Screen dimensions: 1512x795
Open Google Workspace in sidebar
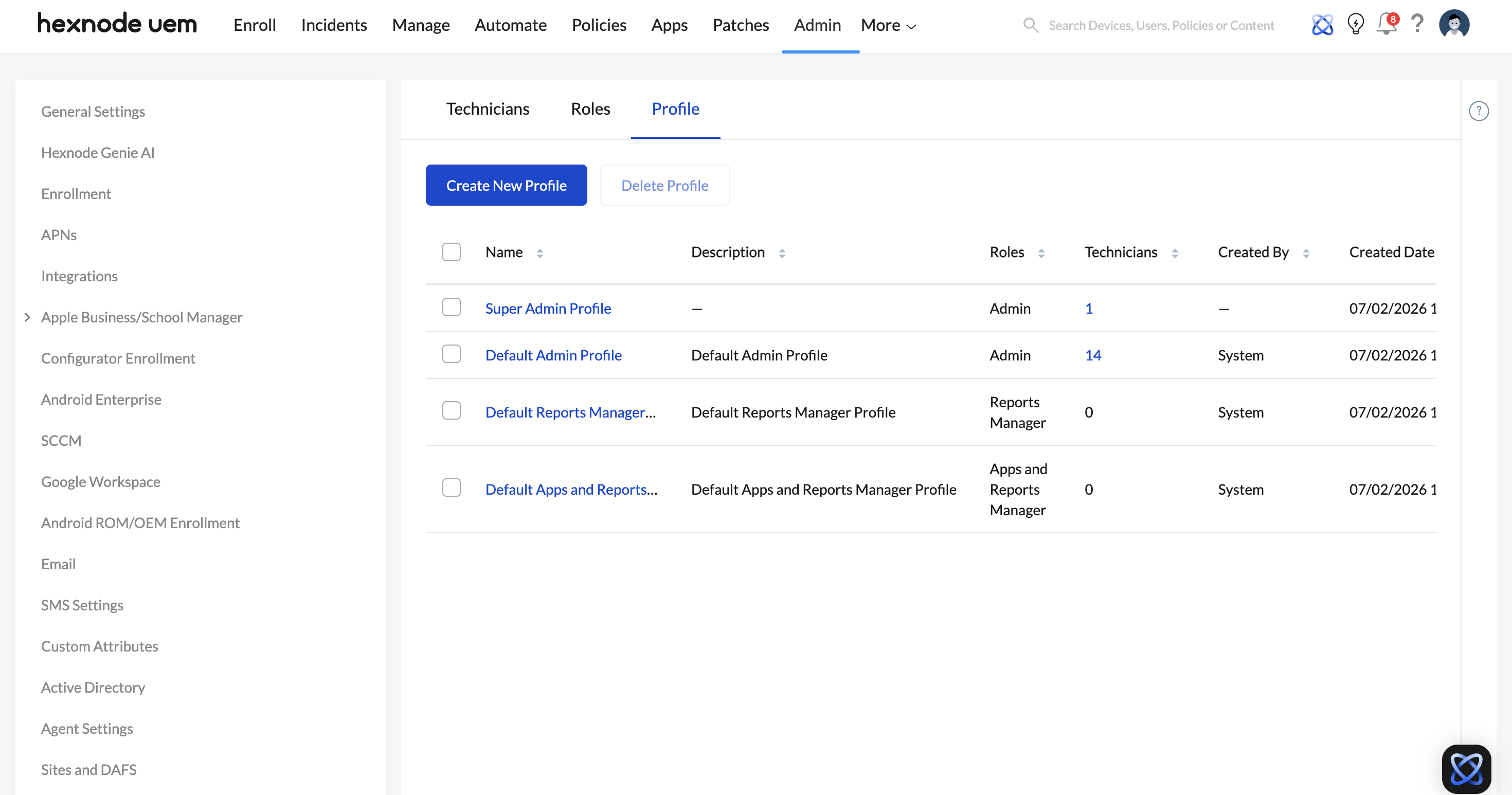click(x=100, y=481)
